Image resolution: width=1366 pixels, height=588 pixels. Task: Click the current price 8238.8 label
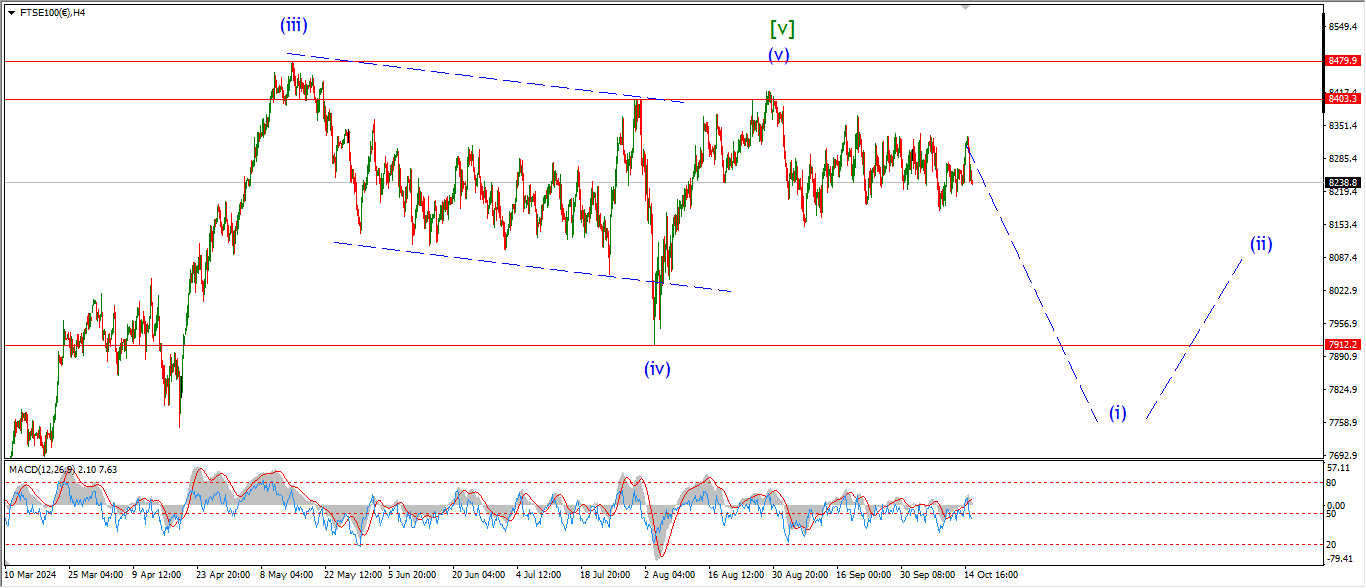(1342, 183)
